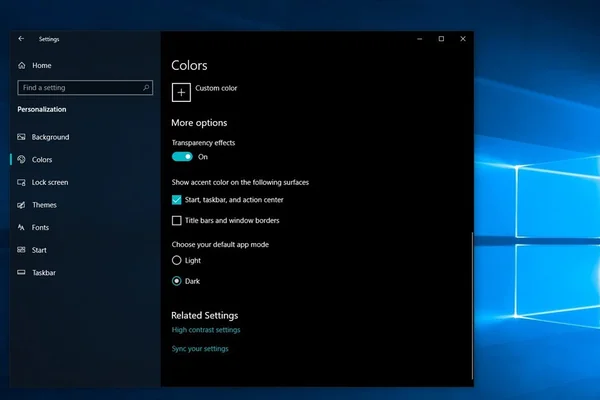The image size is (600, 400).
Task: Click 'Choose your default app mode' text
Action: (x=220, y=245)
